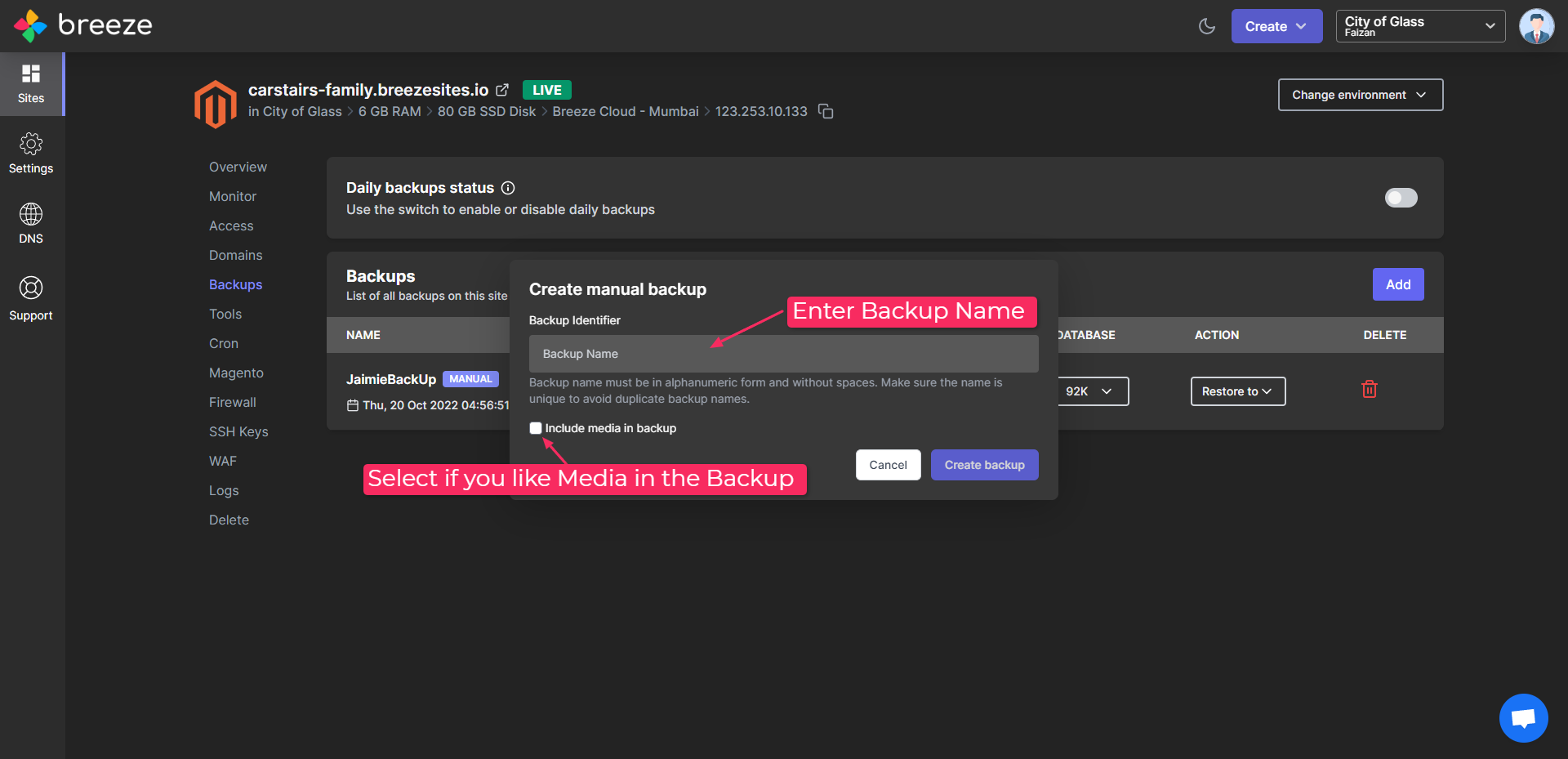
Task: Open the live chat bubble
Action: point(1523,718)
